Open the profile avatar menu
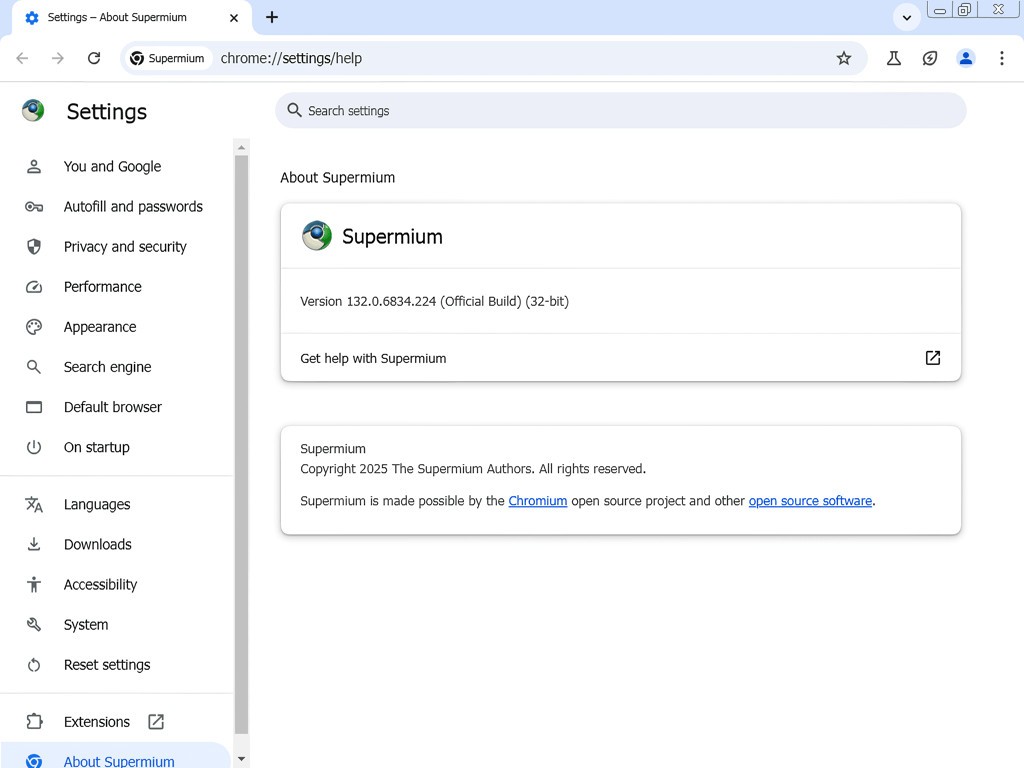Viewport: 1024px width, 768px height. [966, 58]
